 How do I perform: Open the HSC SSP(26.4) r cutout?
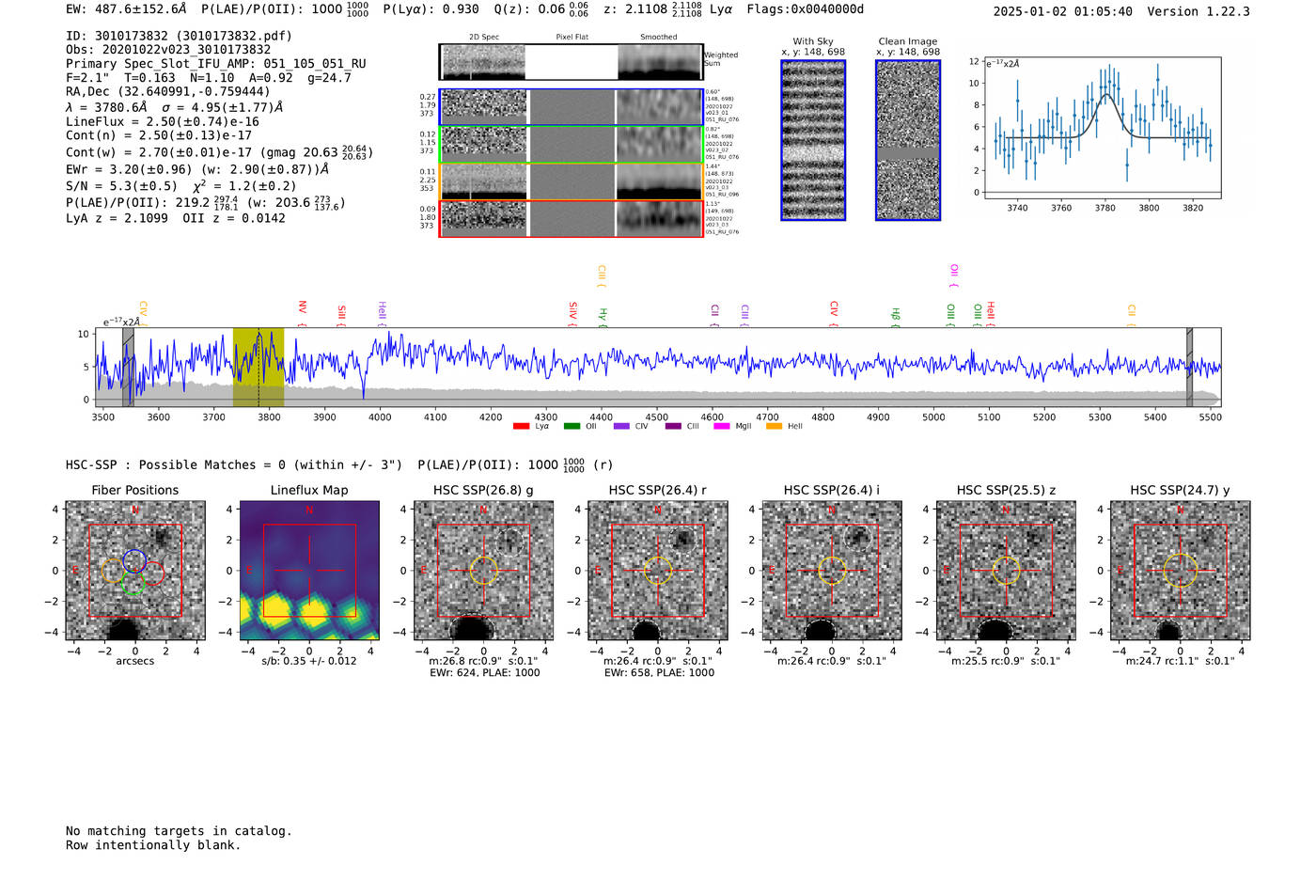[x=658, y=571]
